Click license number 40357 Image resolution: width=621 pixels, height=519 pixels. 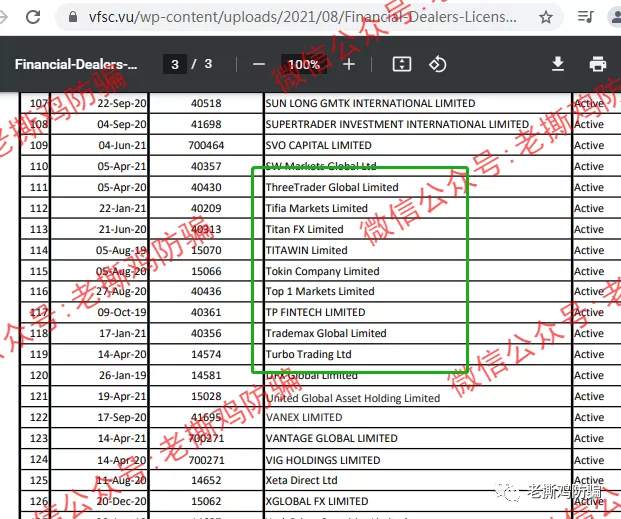(x=206, y=166)
